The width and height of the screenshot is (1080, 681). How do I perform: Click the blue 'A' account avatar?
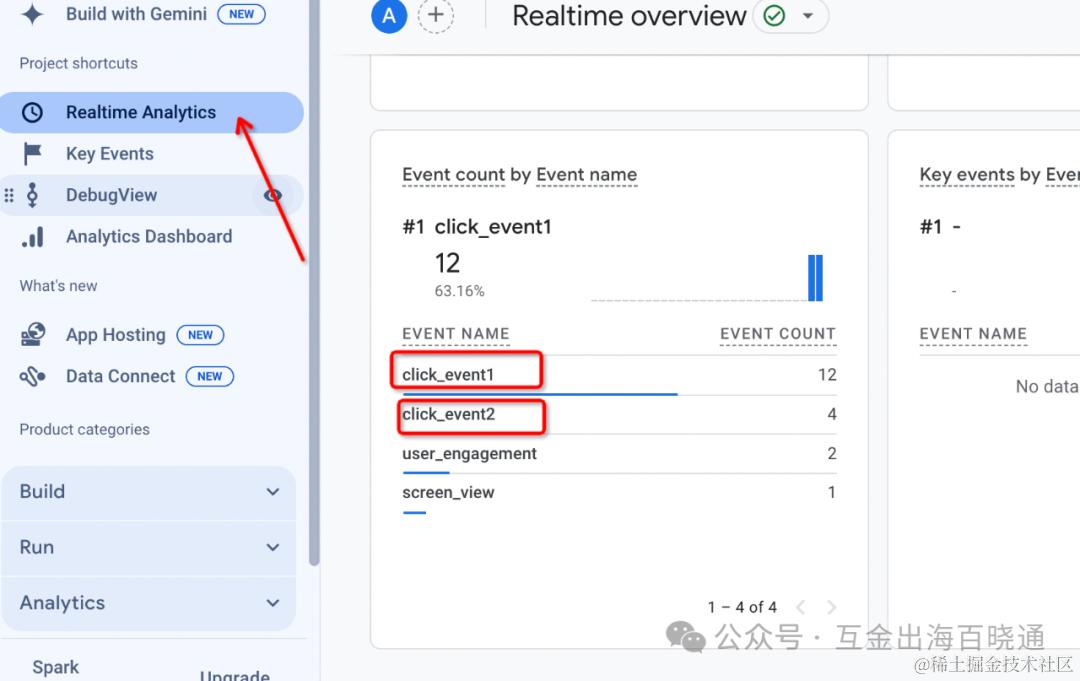coord(389,15)
